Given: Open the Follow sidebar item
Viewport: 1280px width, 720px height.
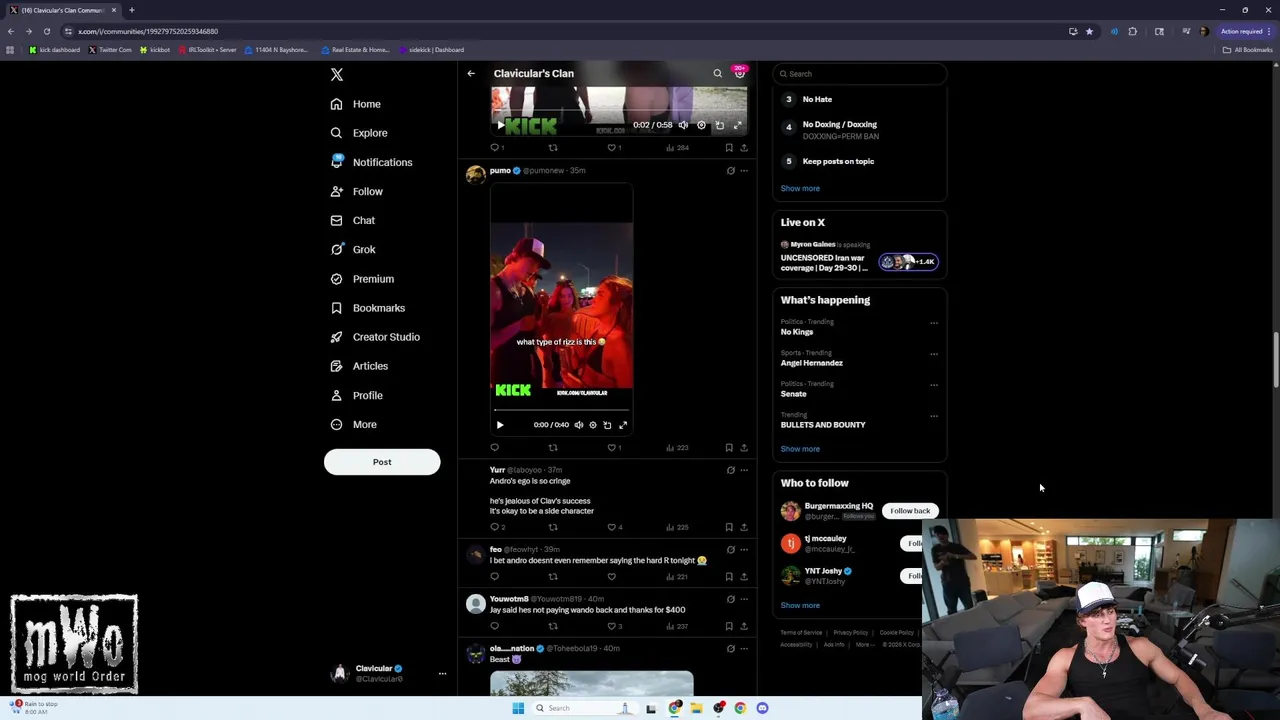Looking at the screenshot, I should [356, 191].
